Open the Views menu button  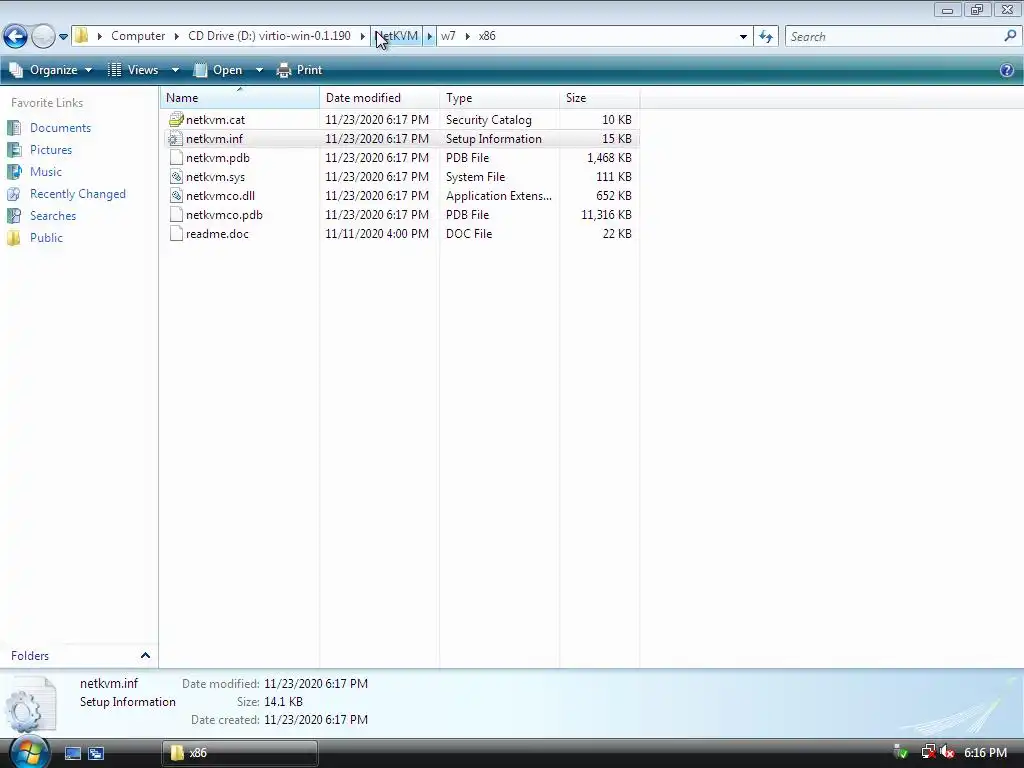[135, 70]
